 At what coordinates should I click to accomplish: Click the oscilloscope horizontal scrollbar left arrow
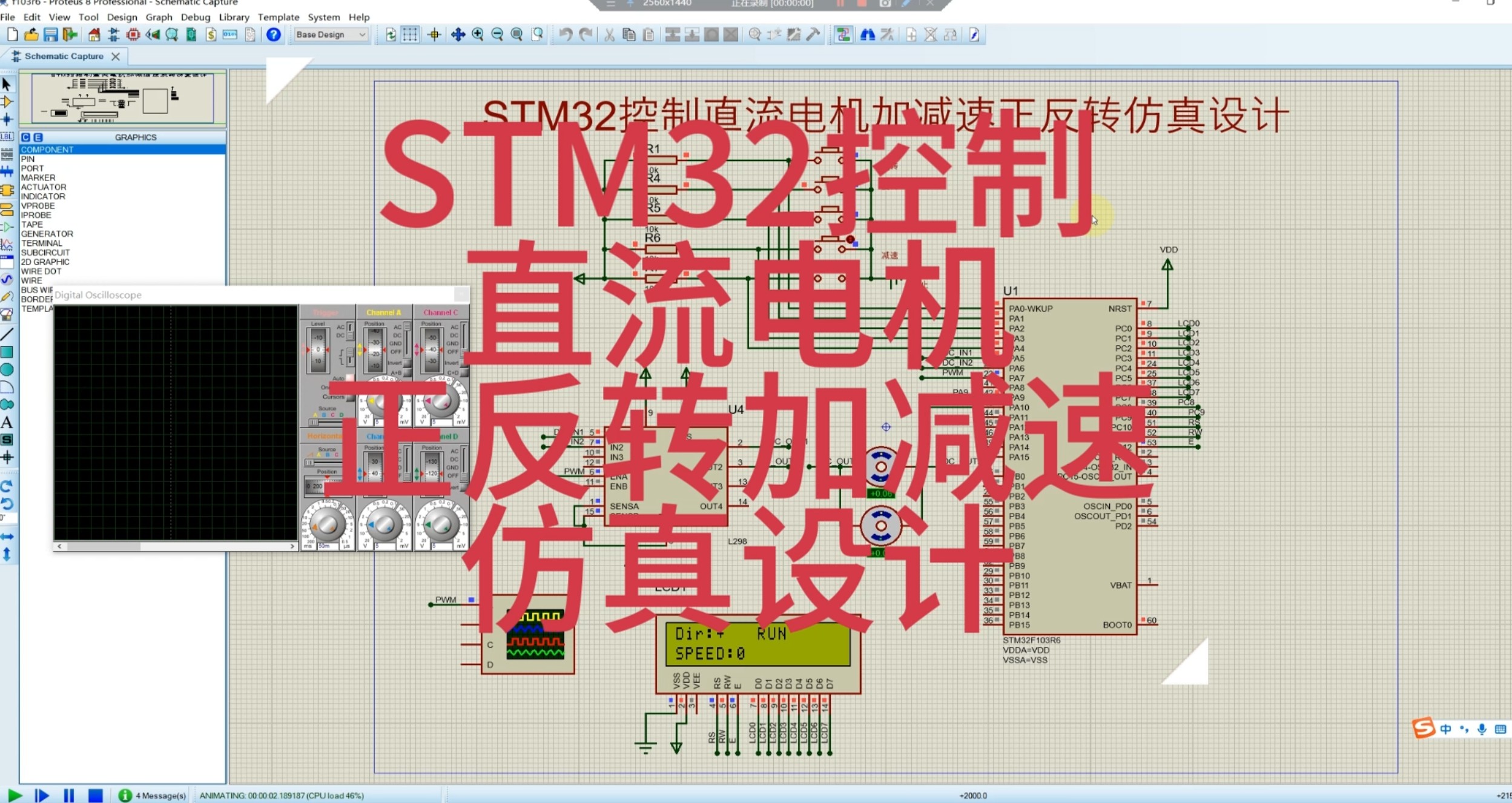point(59,546)
